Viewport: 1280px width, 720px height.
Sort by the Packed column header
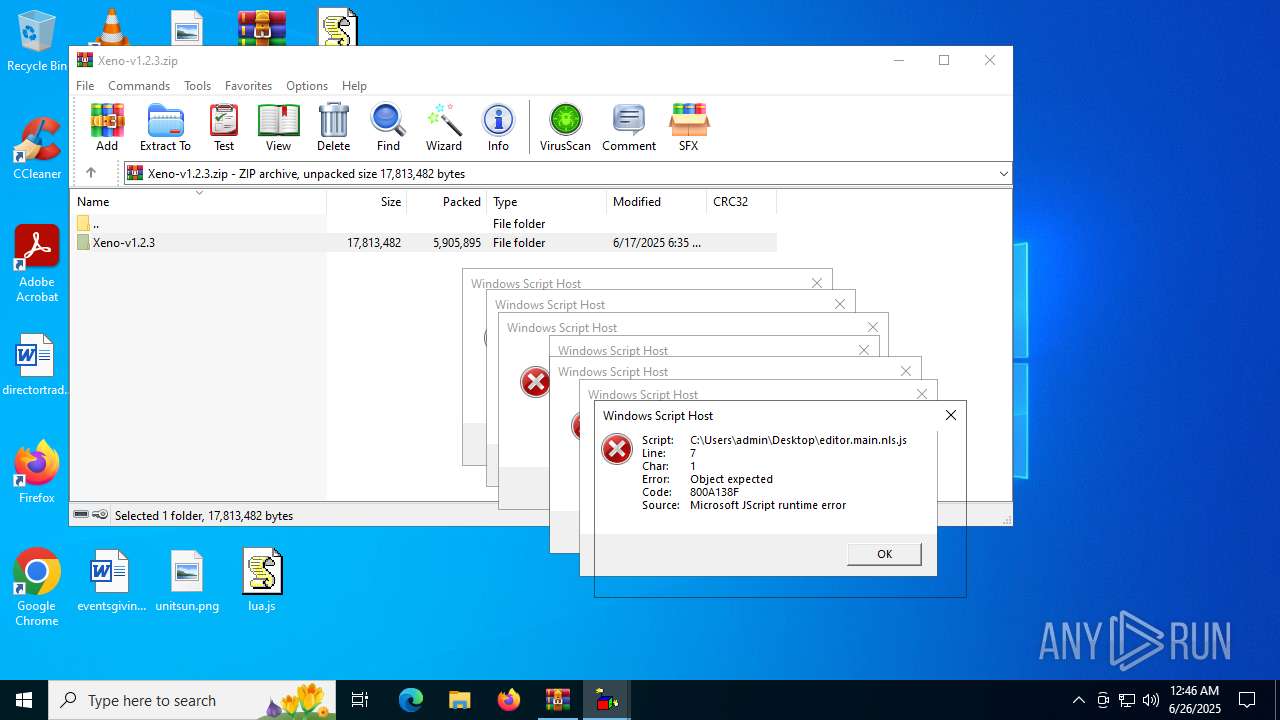pos(447,202)
